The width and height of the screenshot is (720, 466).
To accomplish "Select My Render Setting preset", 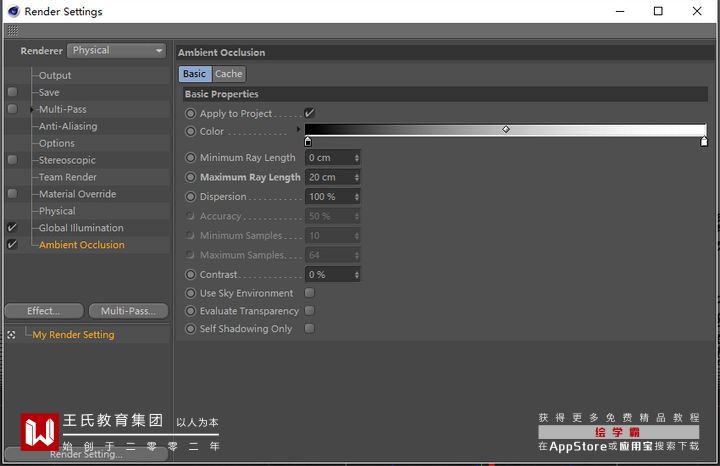I will (x=73, y=335).
